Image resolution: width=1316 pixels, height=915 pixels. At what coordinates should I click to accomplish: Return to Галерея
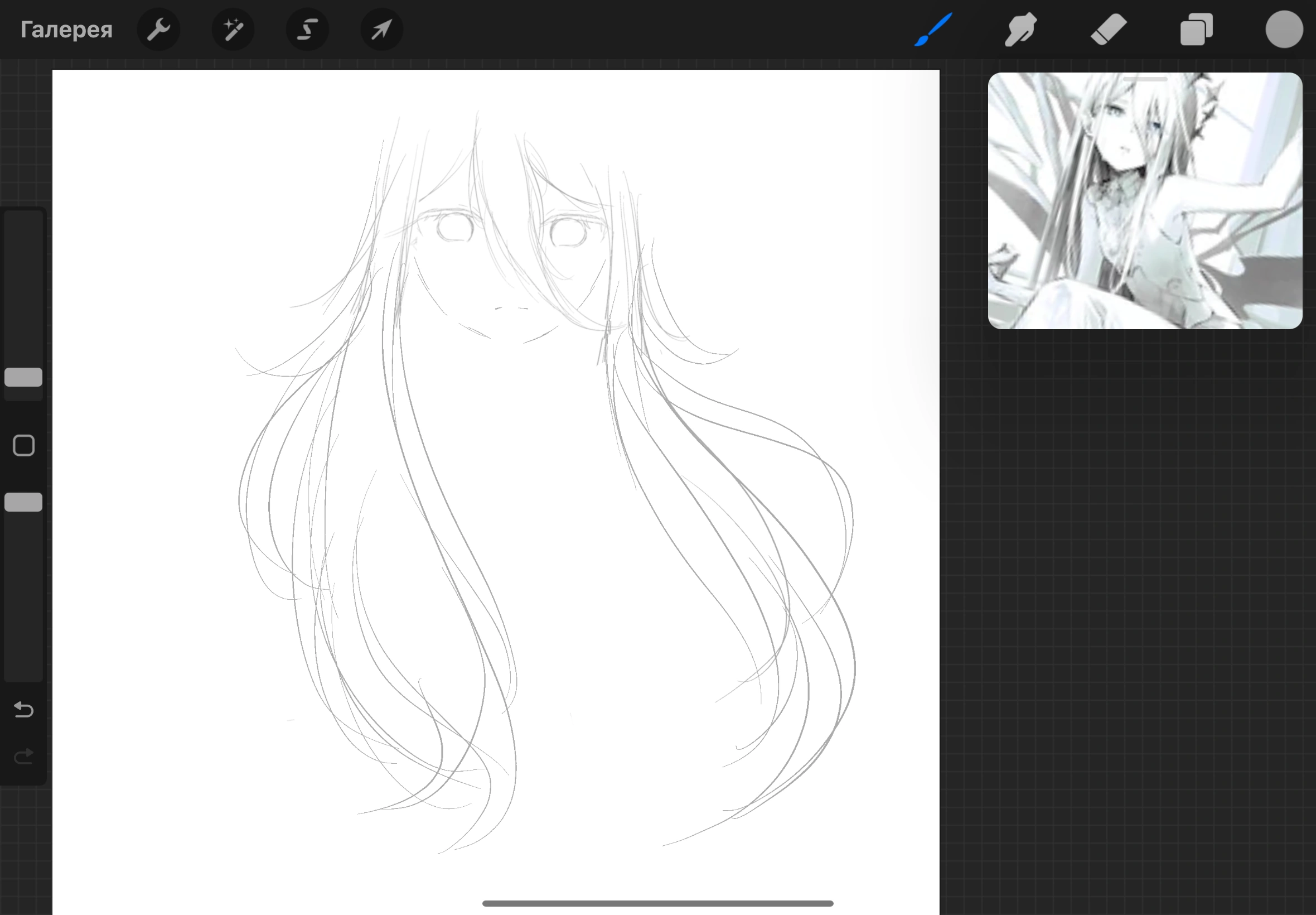(x=66, y=29)
